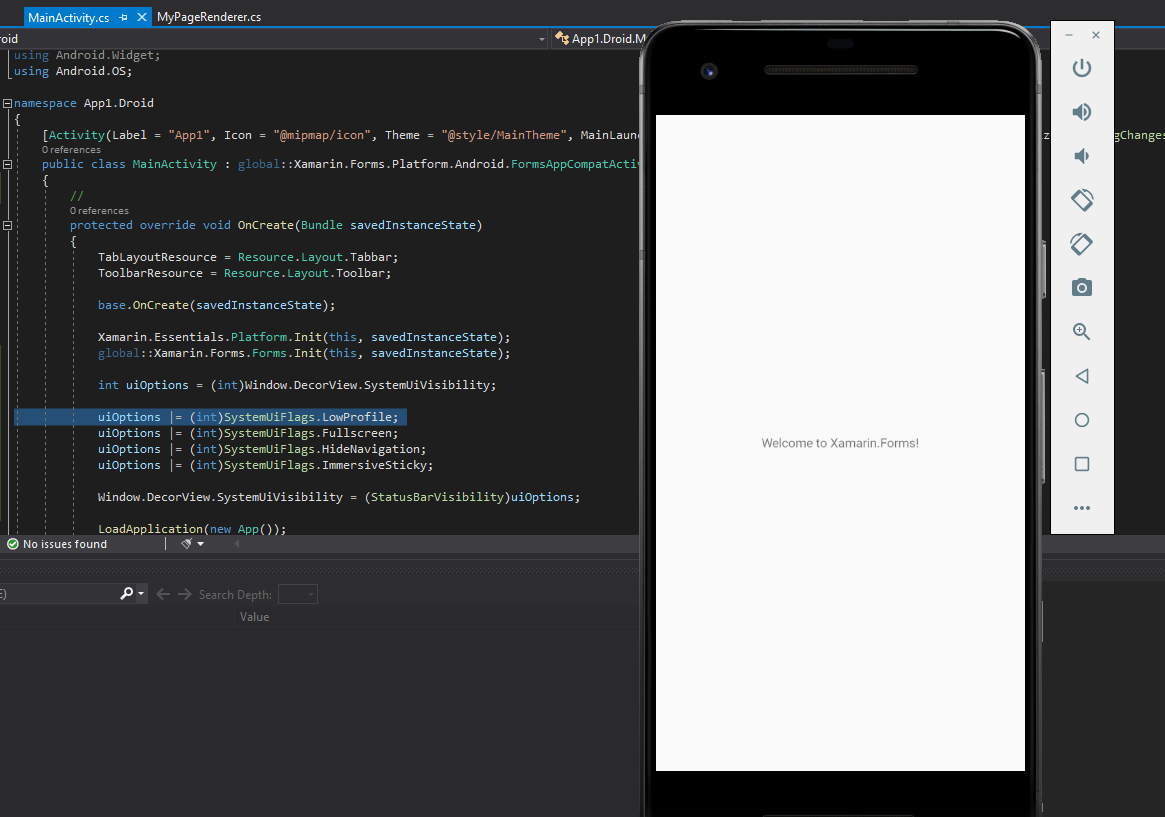Open the Search Depth combo box
Screen dimensions: 1165x817
click(297, 593)
